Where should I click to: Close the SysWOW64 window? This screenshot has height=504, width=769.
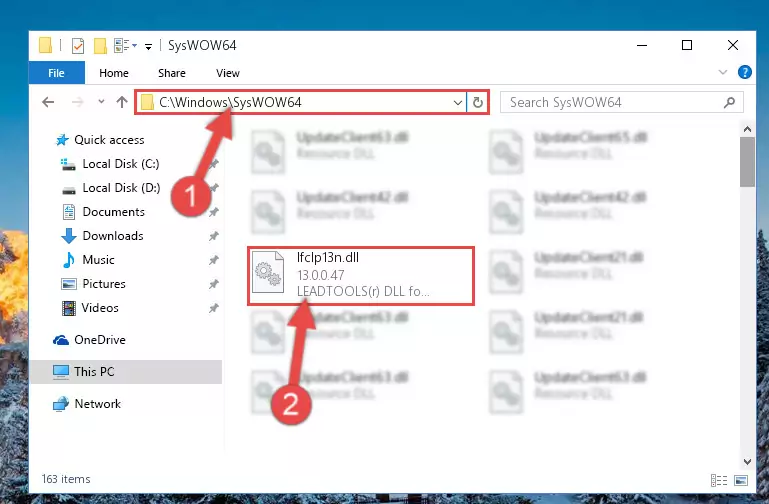733,46
